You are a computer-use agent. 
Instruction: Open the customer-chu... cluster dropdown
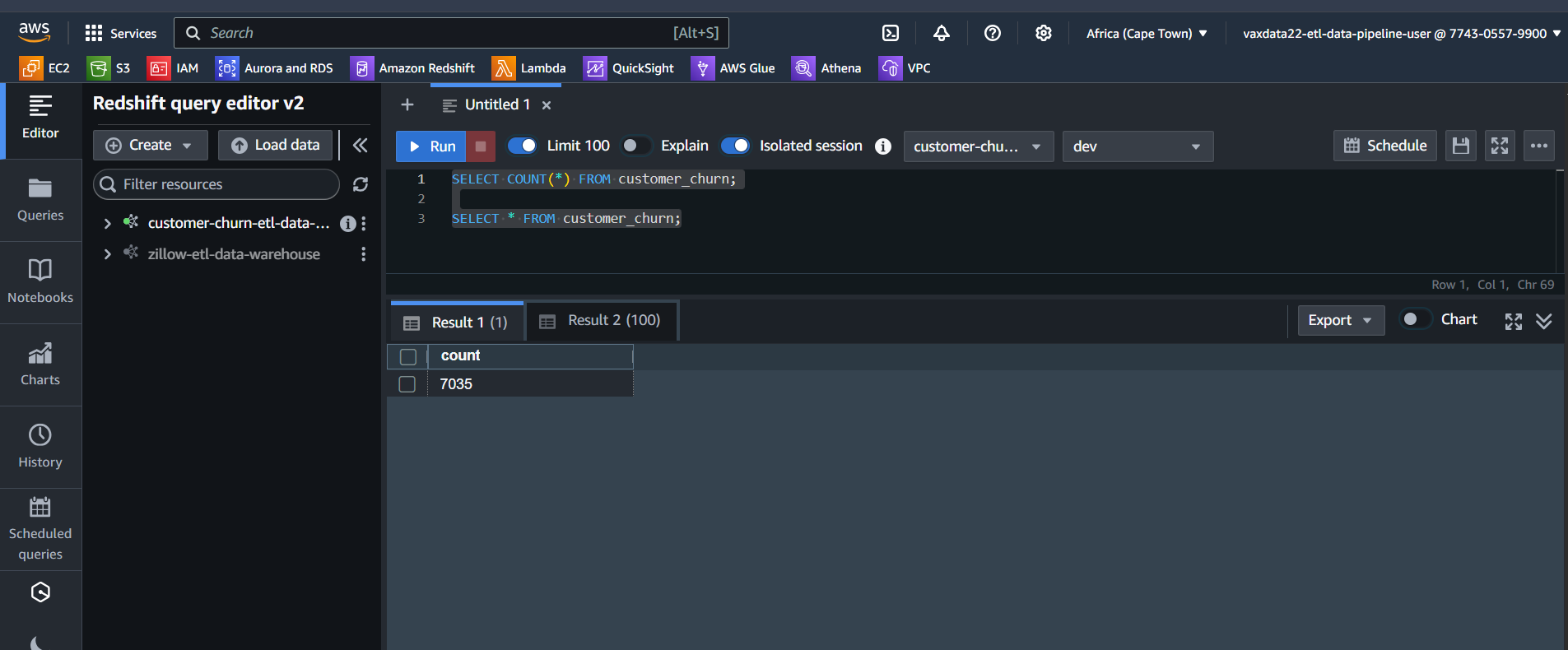click(x=979, y=146)
